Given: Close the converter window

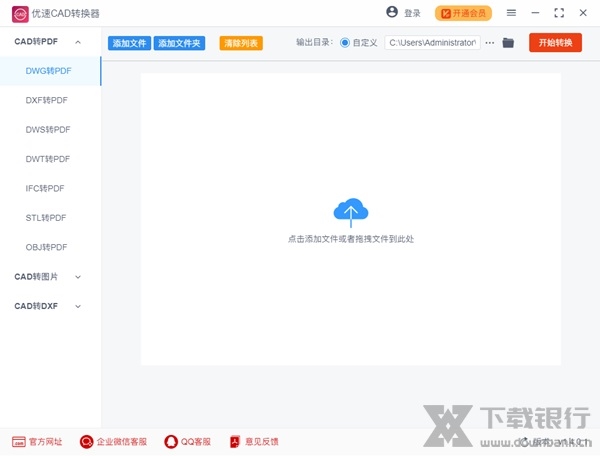Looking at the screenshot, I should 583,13.
